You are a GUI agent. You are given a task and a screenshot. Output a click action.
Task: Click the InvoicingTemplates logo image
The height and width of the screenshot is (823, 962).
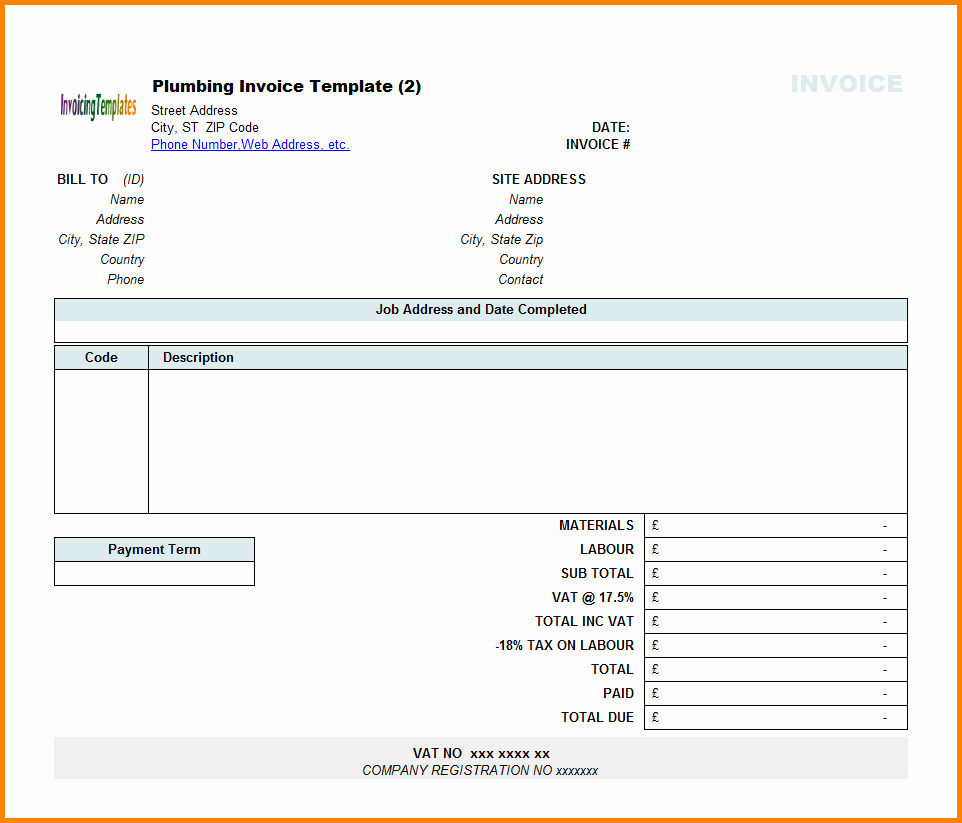[98, 107]
